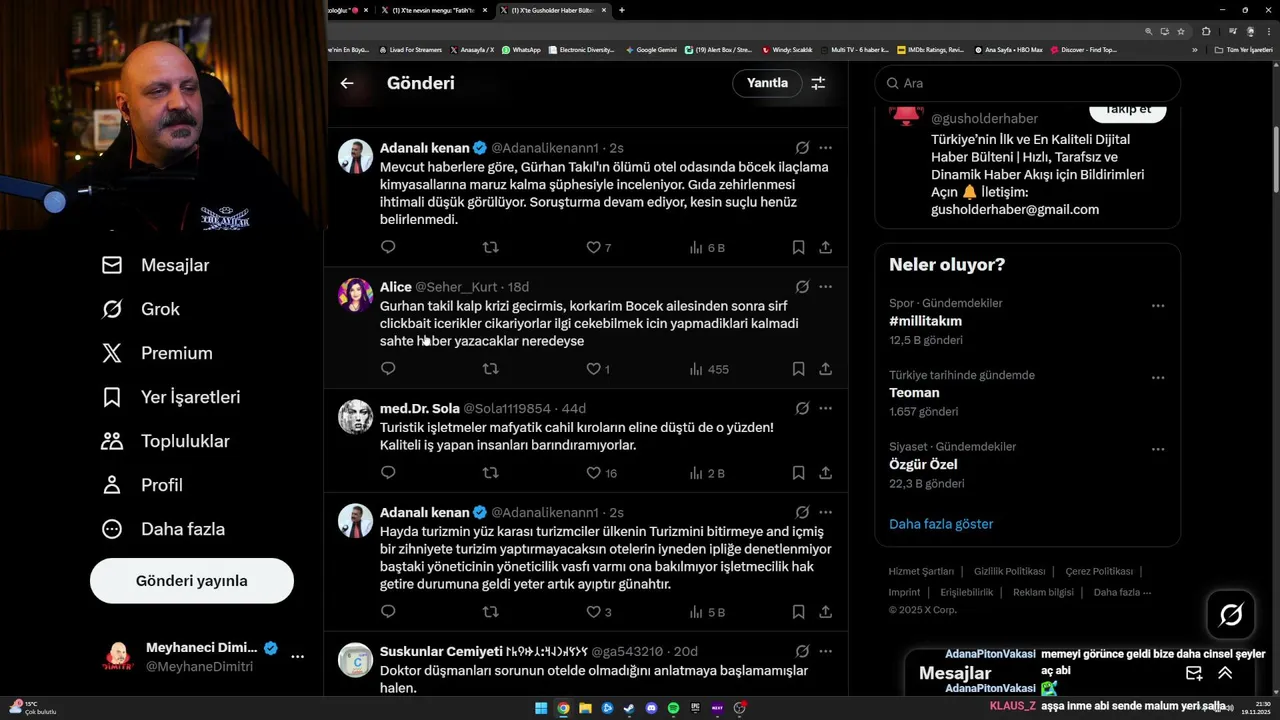1280x720 pixels.
Task: Share the first Adanalı kenan post
Action: click(826, 247)
